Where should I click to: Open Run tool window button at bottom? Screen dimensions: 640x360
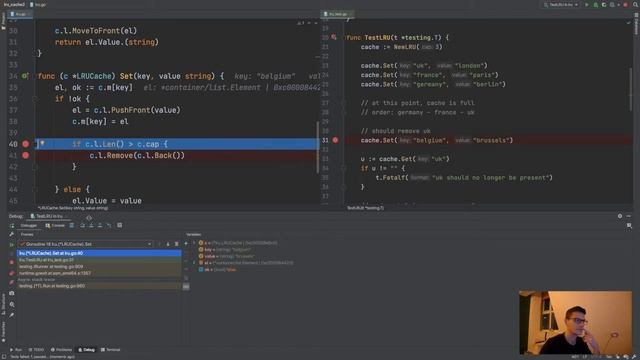pos(16,350)
